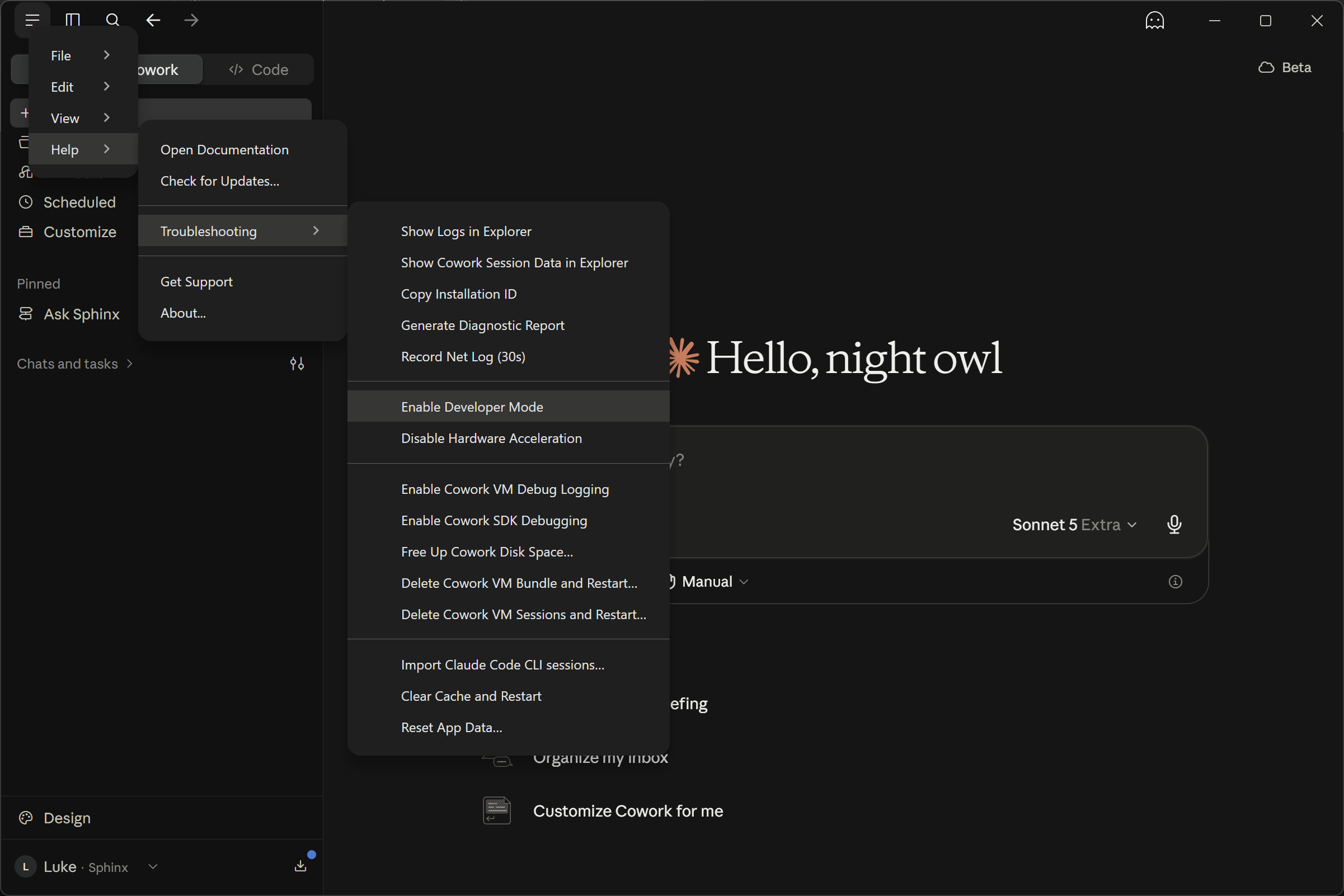Click the Beta label button
The width and height of the screenshot is (1344, 896).
click(x=1285, y=68)
